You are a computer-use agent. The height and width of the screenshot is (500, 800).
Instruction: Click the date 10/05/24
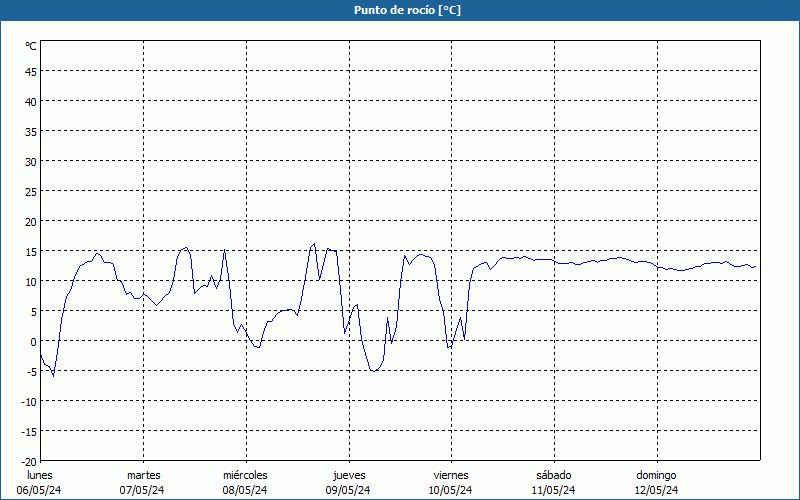point(451,490)
